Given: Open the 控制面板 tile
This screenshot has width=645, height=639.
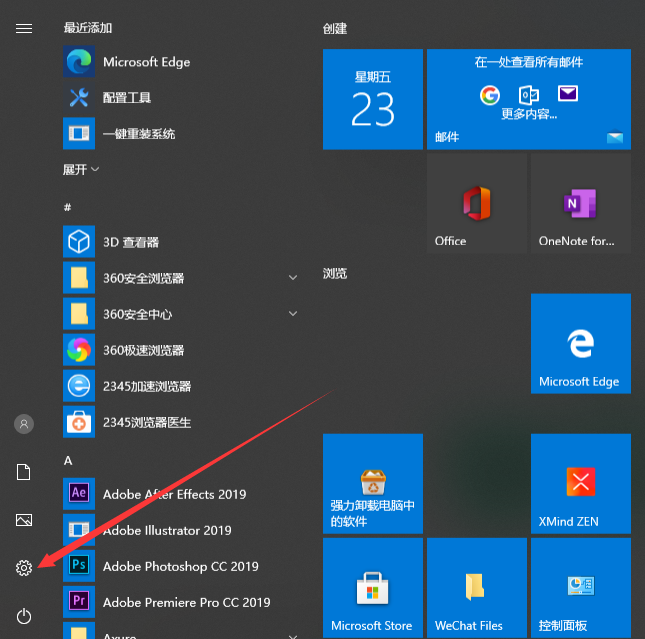Looking at the screenshot, I should tap(580, 587).
